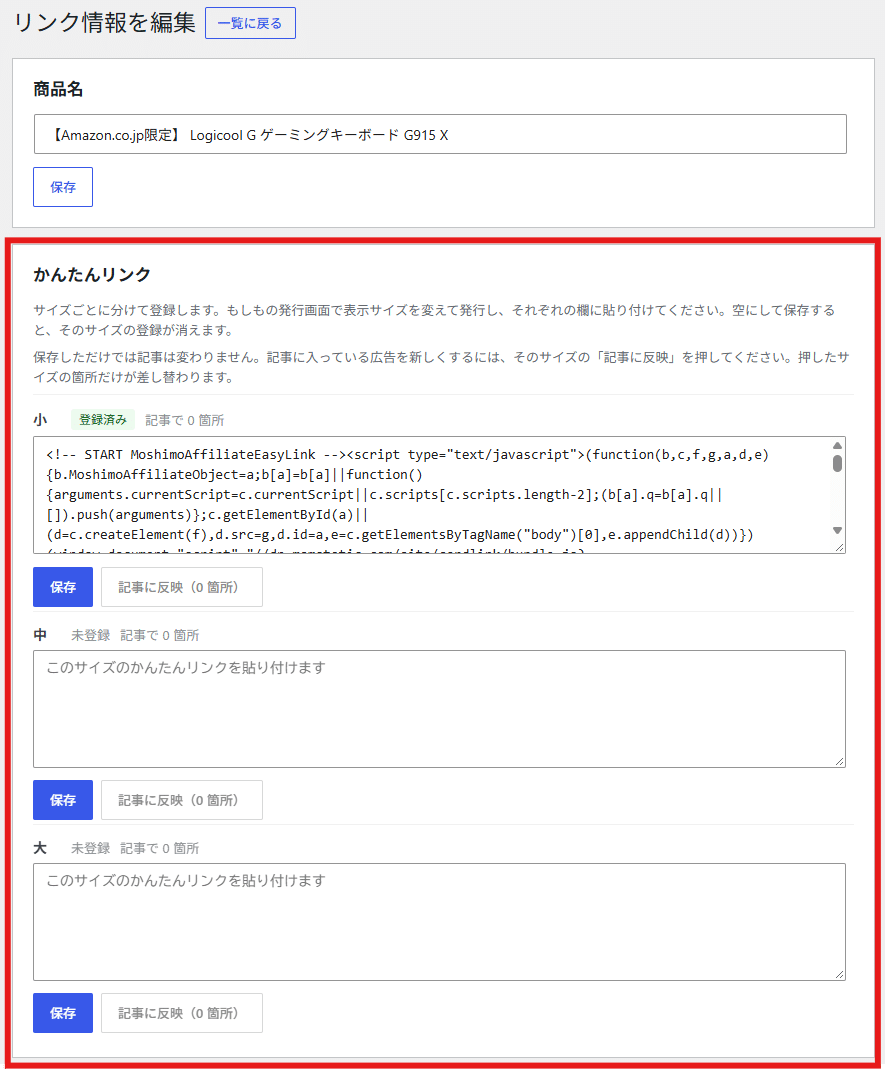Save the 商品名 with its 保存 button
The width and height of the screenshot is (885, 1069).
[63, 187]
